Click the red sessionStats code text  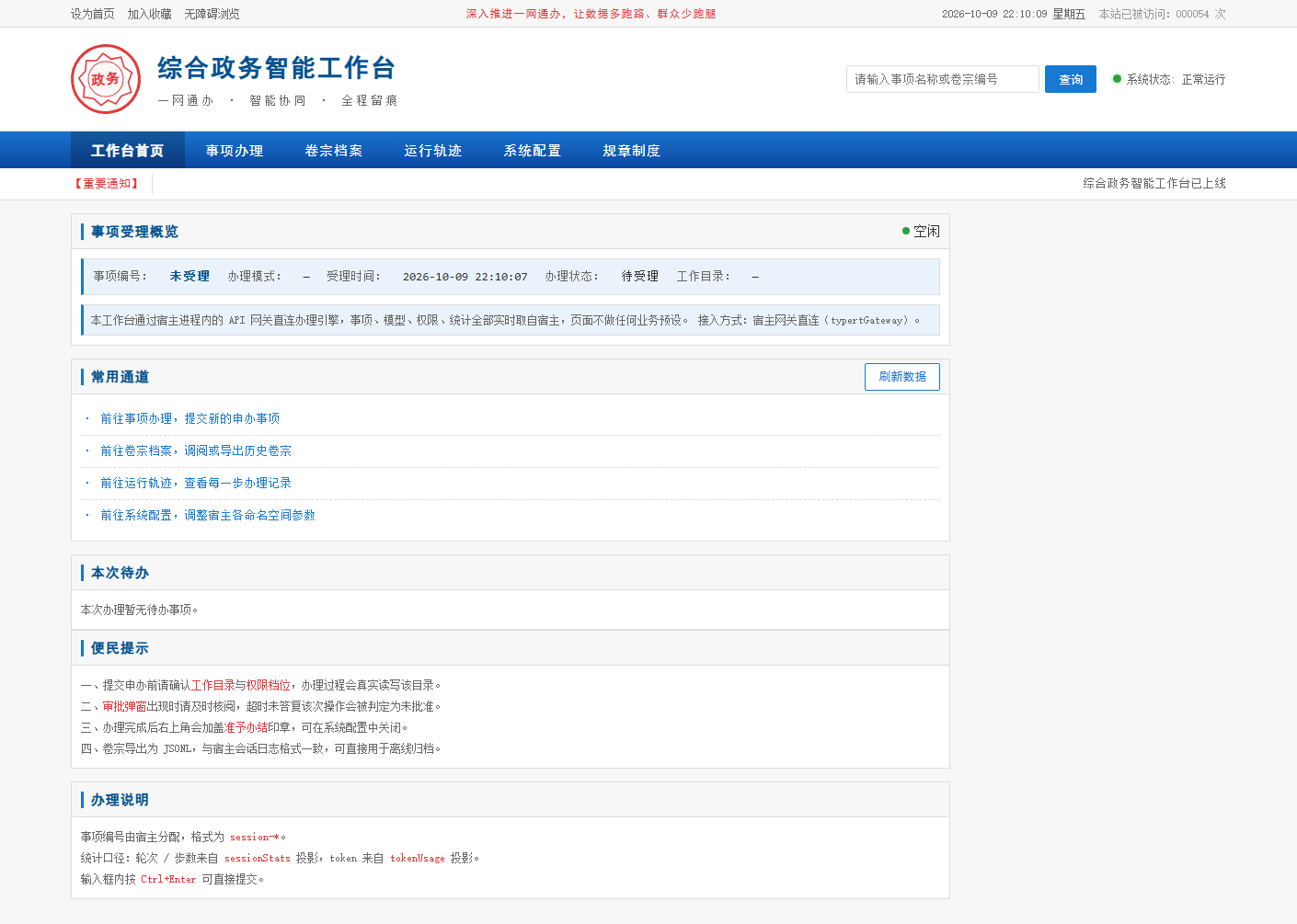click(258, 858)
